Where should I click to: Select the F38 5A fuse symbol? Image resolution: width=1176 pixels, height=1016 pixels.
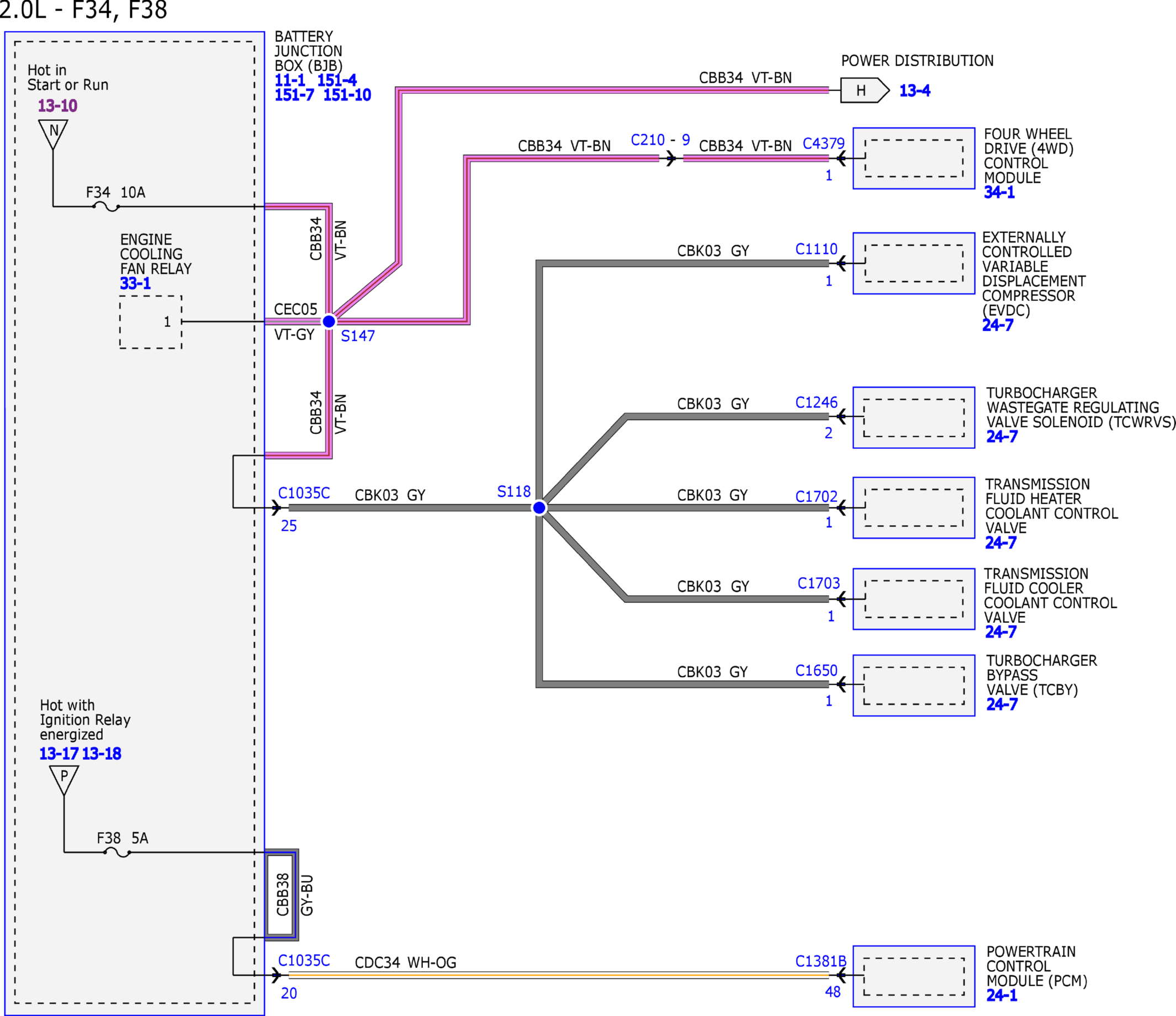pyautogui.click(x=118, y=852)
